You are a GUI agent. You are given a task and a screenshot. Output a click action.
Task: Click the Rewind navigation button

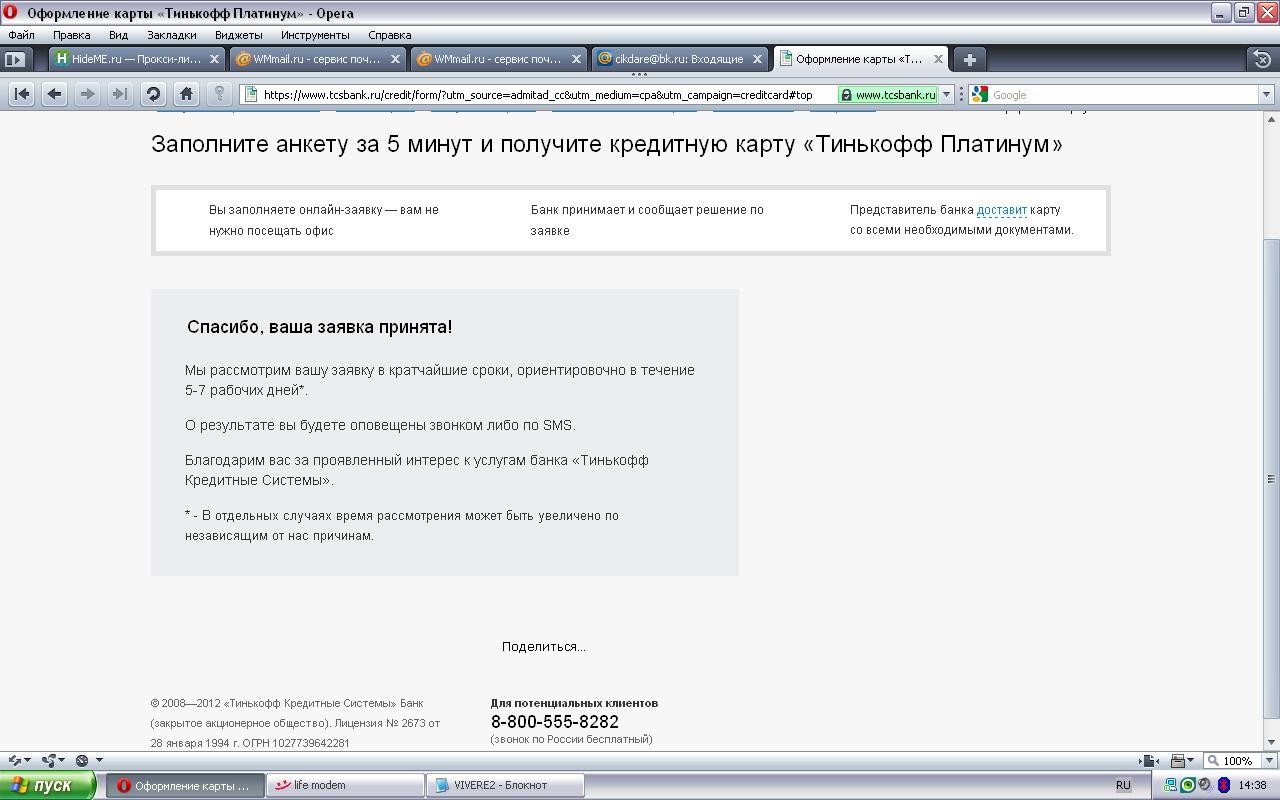[21, 94]
